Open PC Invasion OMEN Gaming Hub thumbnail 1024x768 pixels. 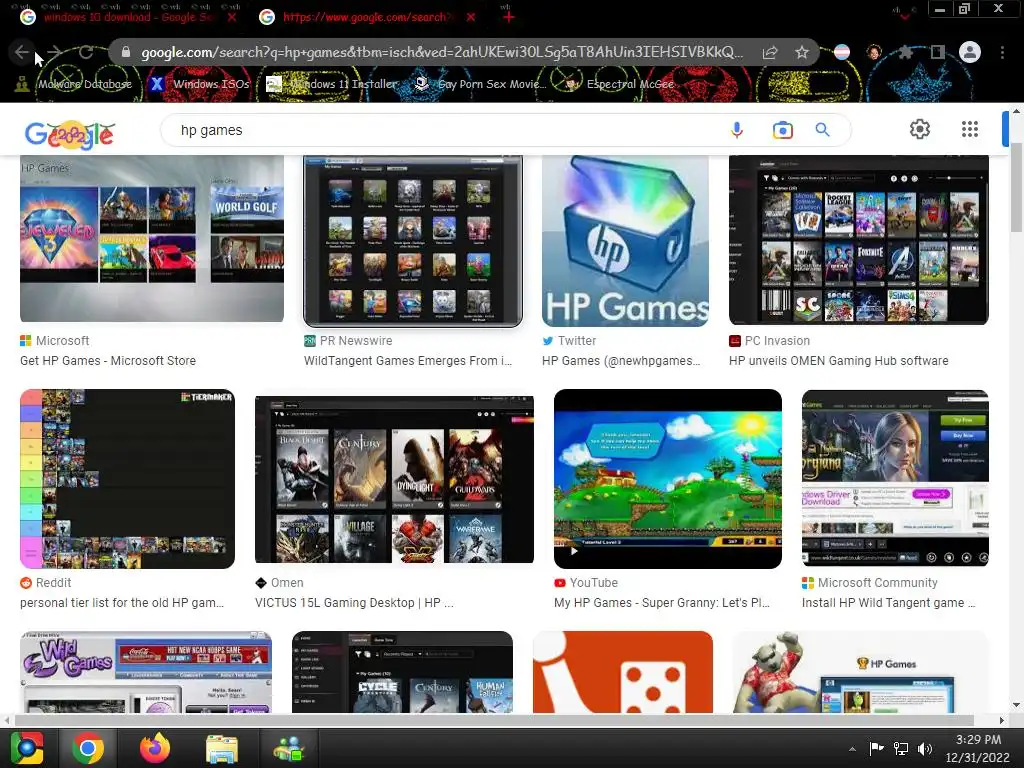pyautogui.click(x=859, y=240)
